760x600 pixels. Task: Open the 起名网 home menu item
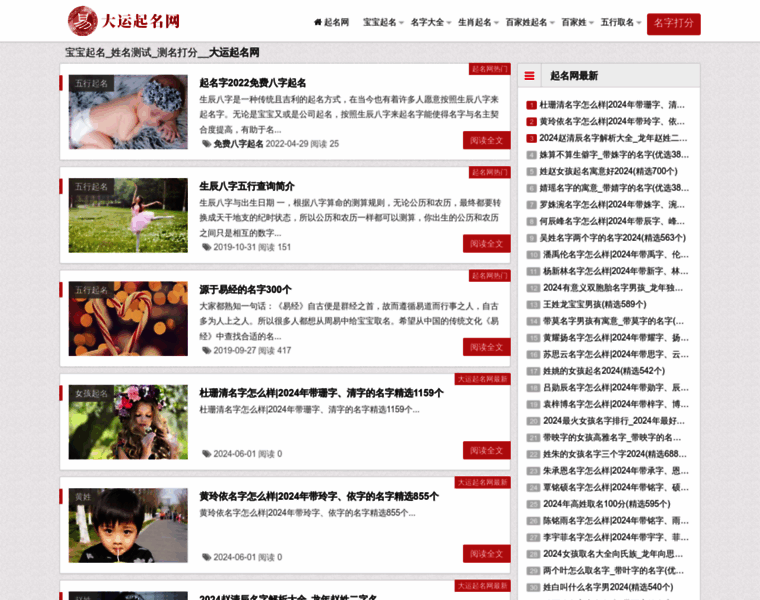(332, 22)
